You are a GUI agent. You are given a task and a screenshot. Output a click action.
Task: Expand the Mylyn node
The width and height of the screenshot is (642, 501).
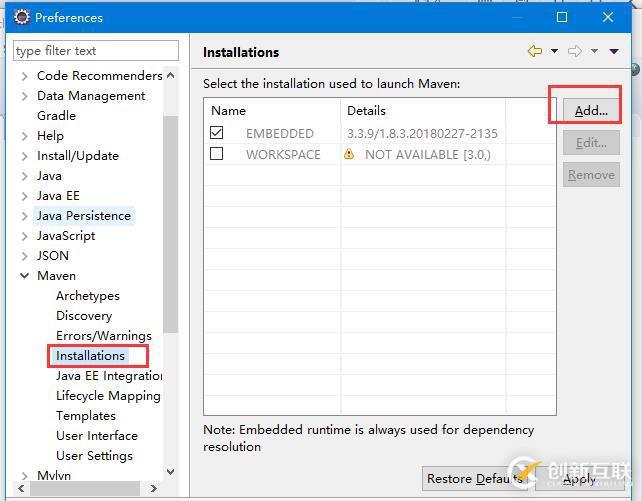[25, 476]
